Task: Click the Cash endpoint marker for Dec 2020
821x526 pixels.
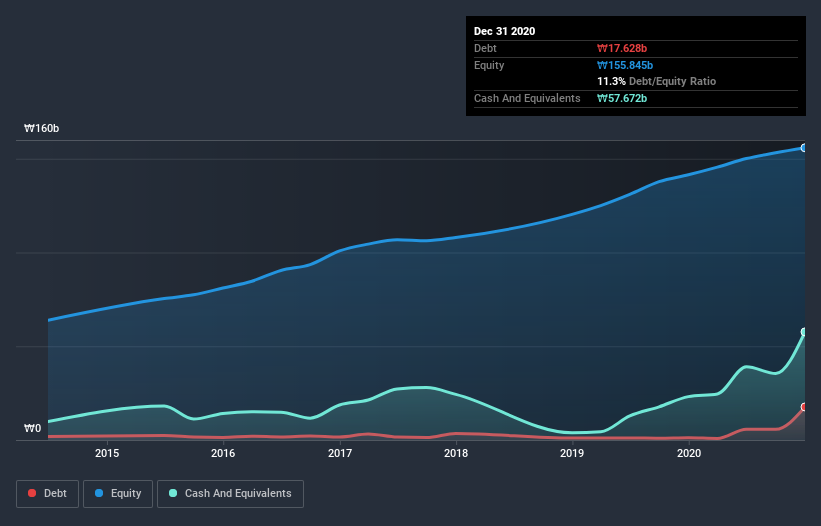Action: pos(804,332)
